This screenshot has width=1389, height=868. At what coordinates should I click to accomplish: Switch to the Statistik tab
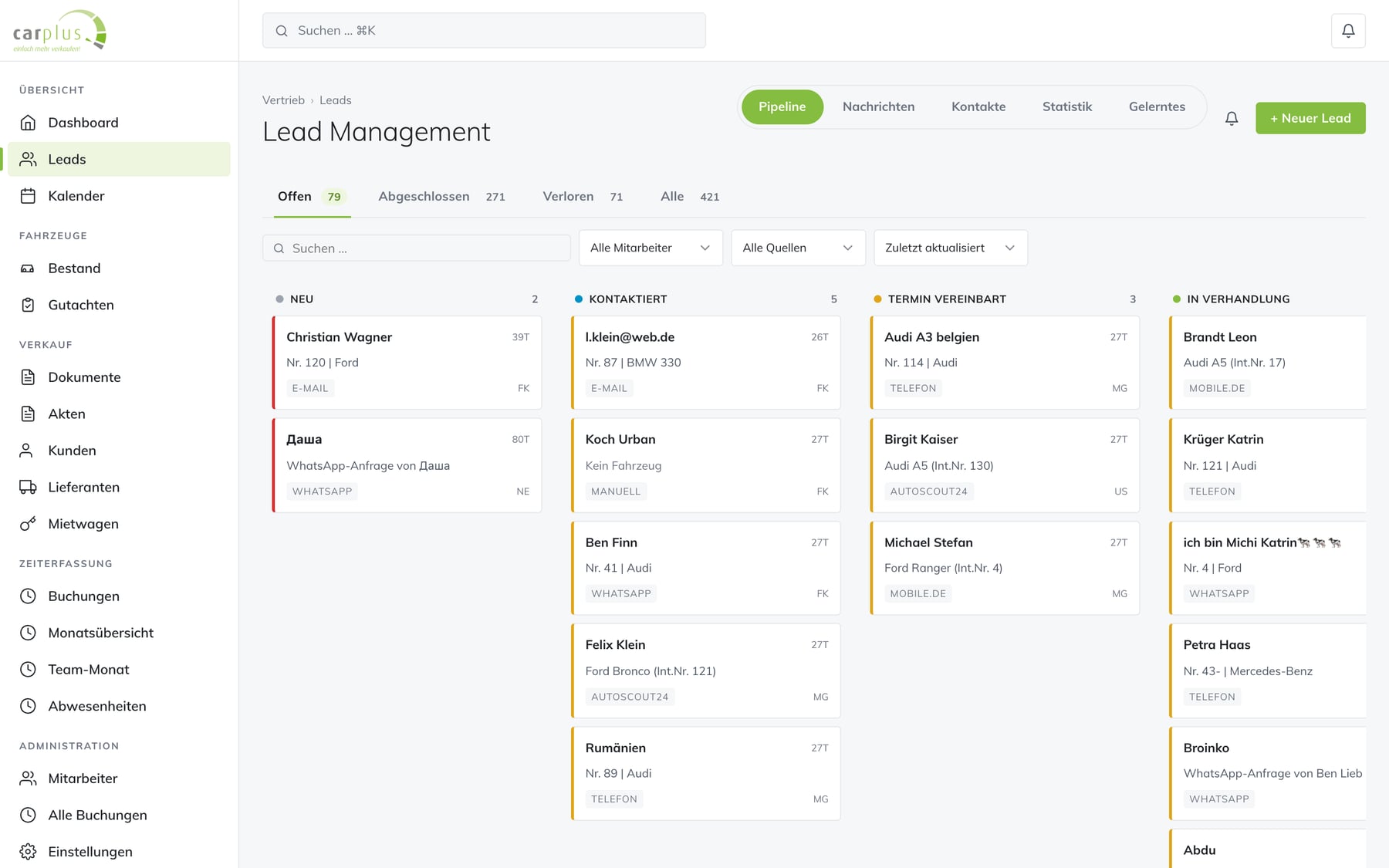(1067, 106)
